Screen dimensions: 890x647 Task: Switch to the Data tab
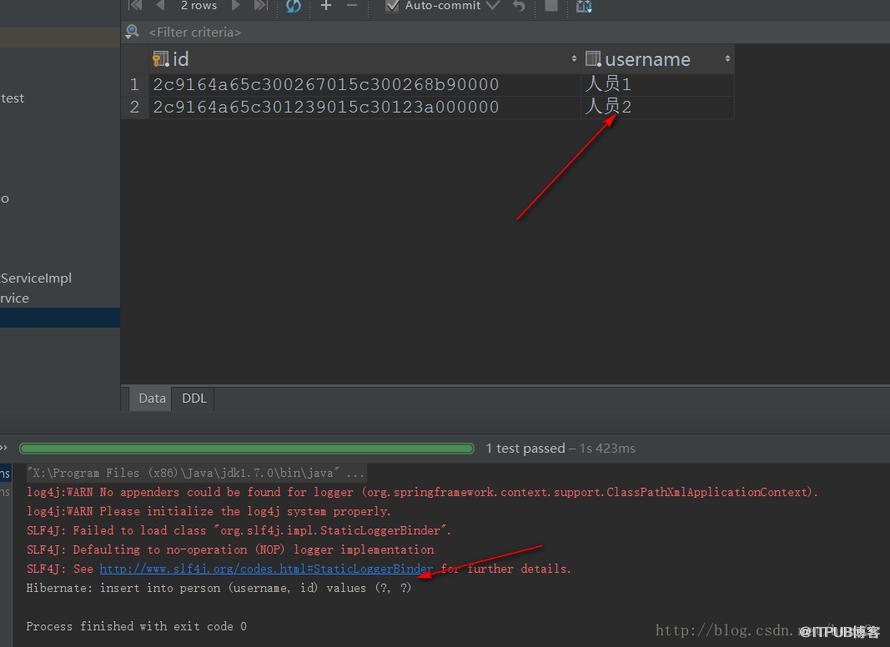point(152,398)
